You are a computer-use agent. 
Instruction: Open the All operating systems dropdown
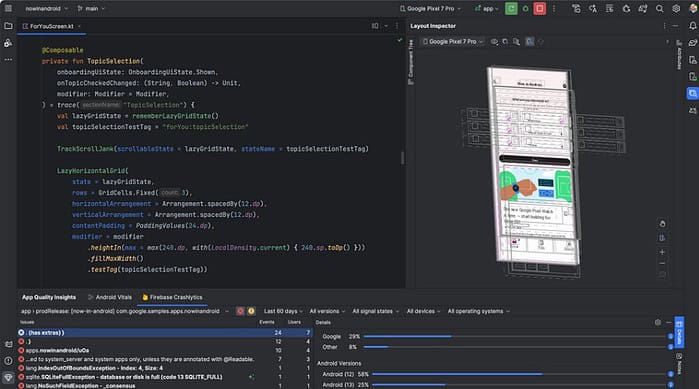478,311
